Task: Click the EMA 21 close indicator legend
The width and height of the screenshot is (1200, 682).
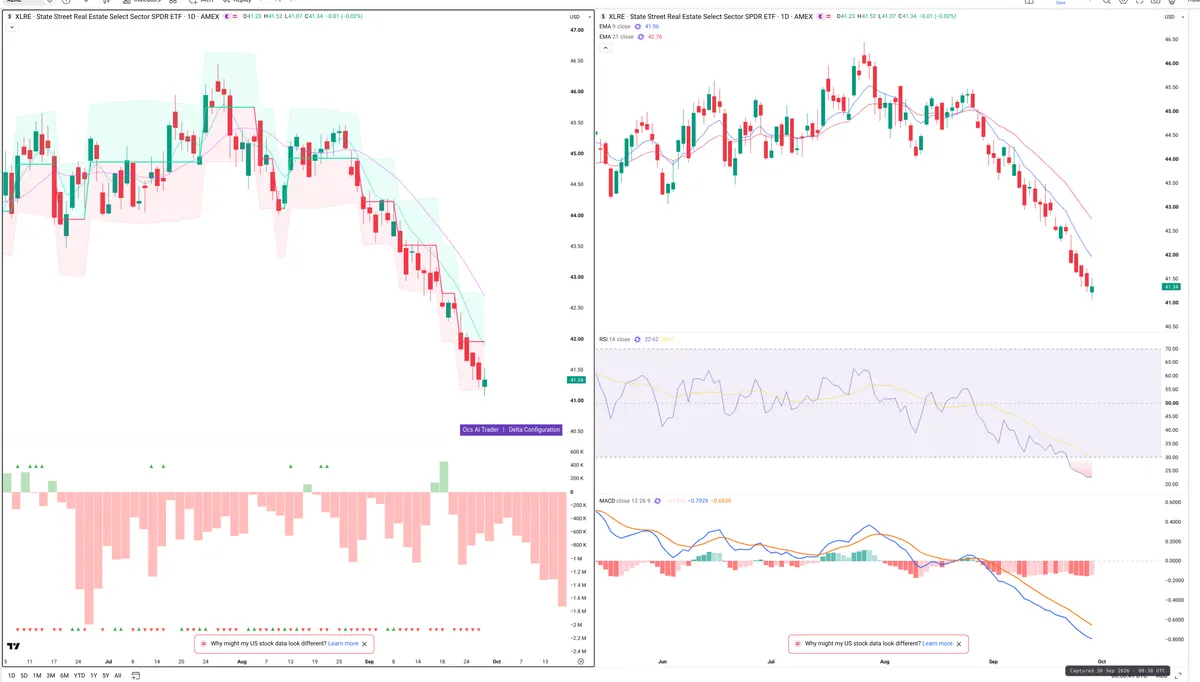Action: [615, 37]
